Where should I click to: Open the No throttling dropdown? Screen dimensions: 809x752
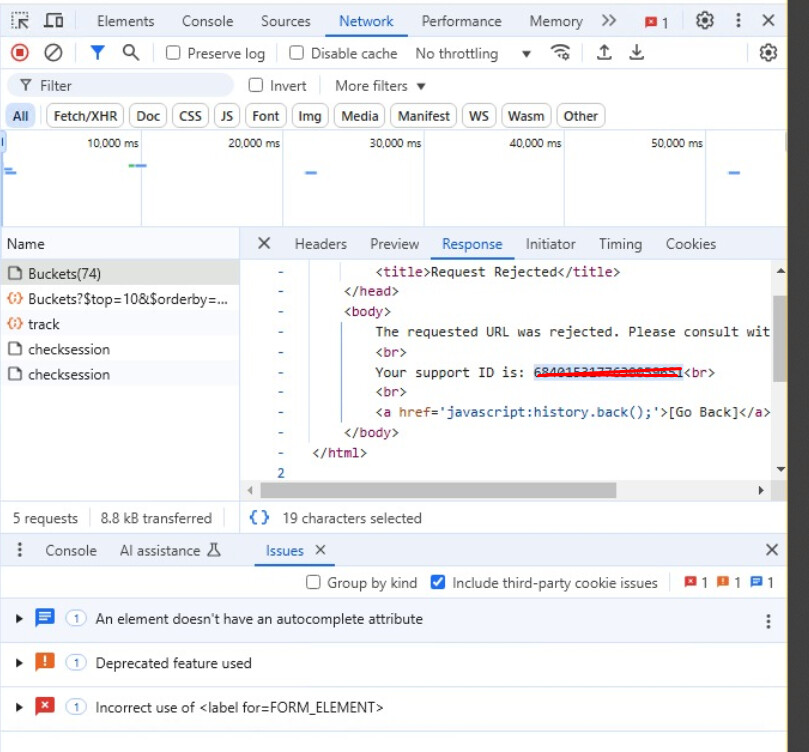point(473,53)
